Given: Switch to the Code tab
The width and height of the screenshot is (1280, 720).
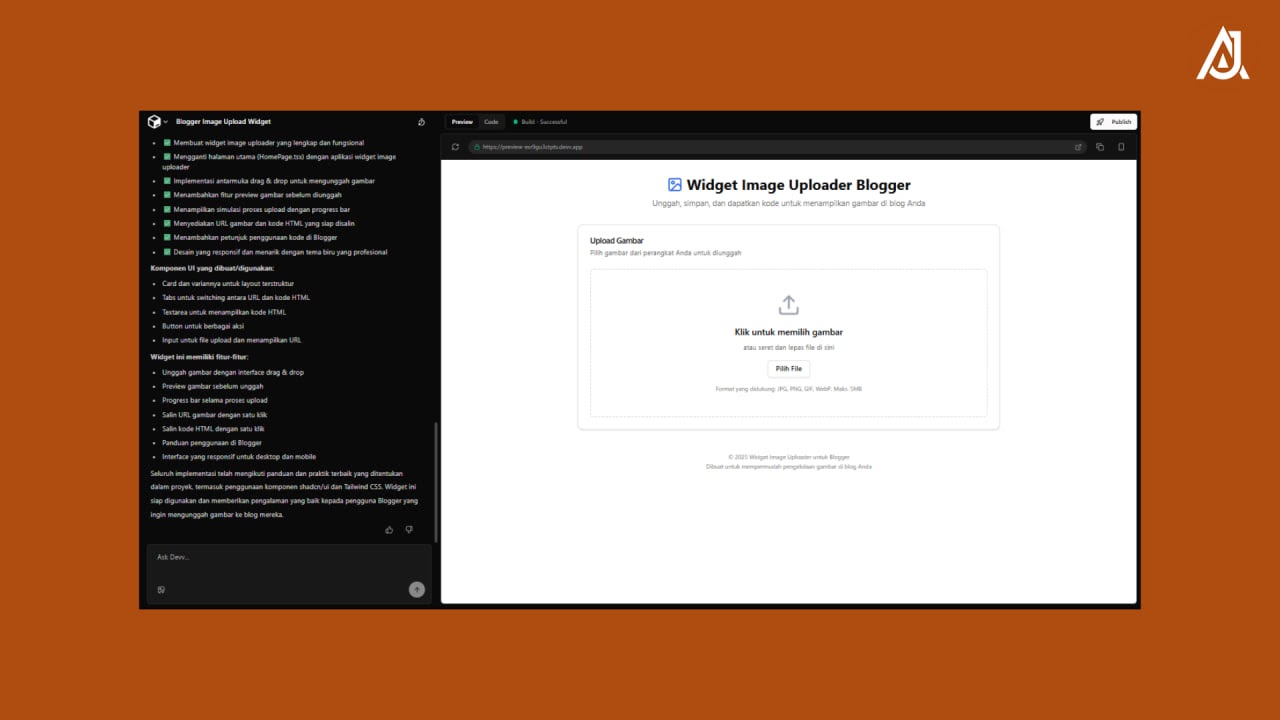Looking at the screenshot, I should [491, 122].
